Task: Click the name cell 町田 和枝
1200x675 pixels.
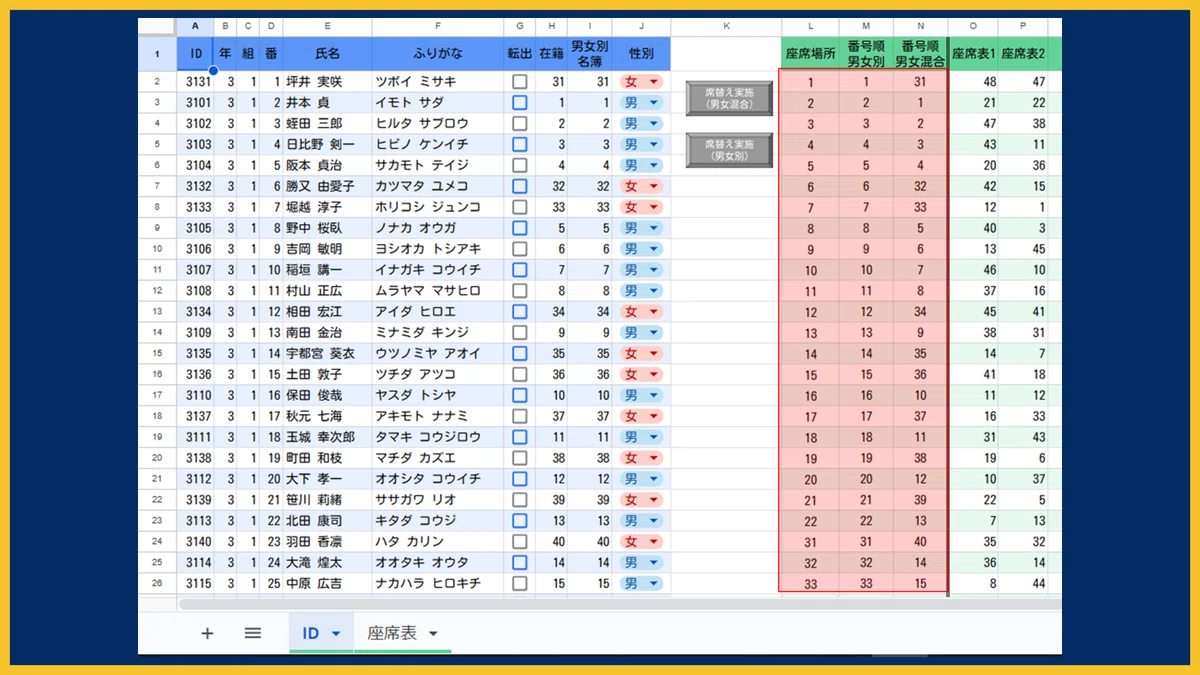Action: coord(327,458)
